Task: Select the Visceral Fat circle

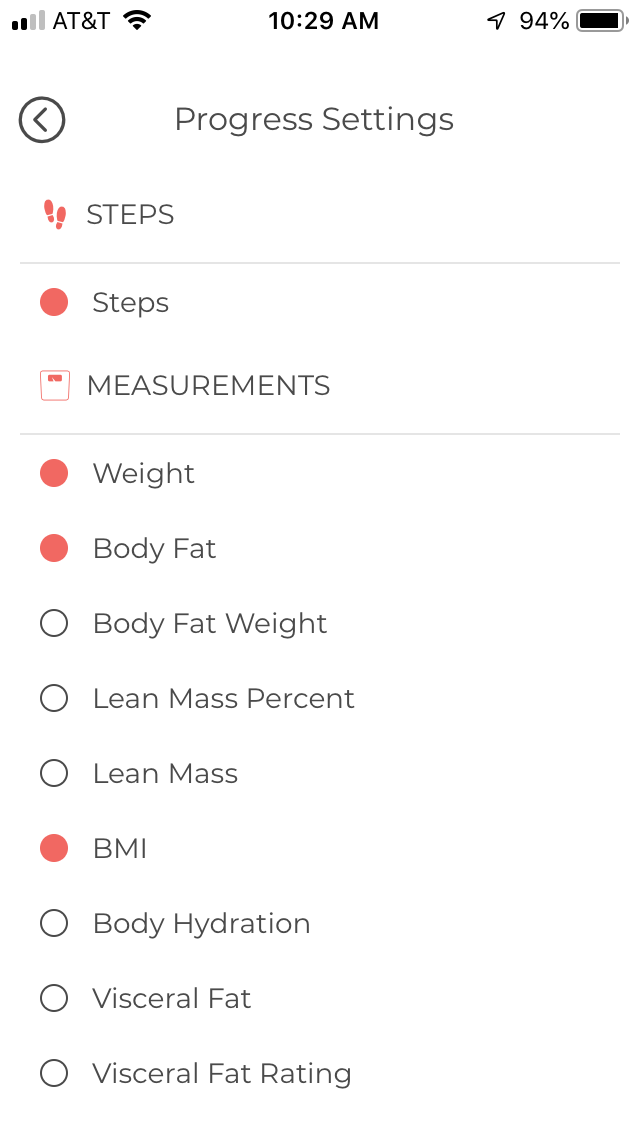Action: click(x=54, y=998)
